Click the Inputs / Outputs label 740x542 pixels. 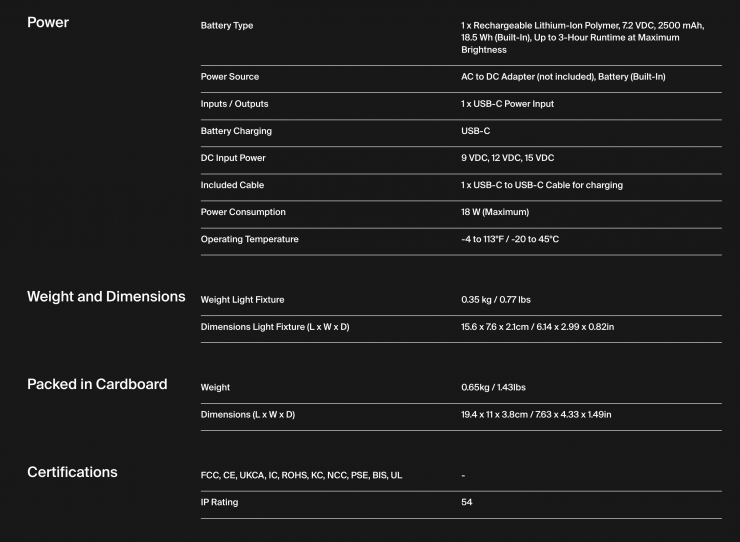point(234,104)
